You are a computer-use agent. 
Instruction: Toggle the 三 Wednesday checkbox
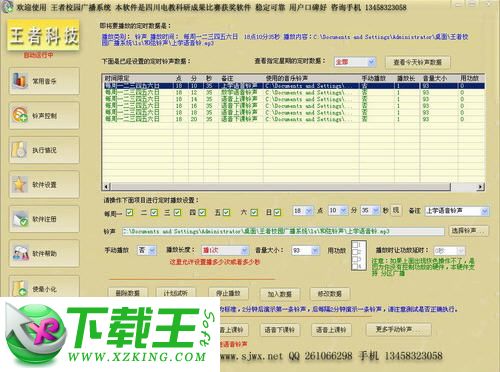177,213
